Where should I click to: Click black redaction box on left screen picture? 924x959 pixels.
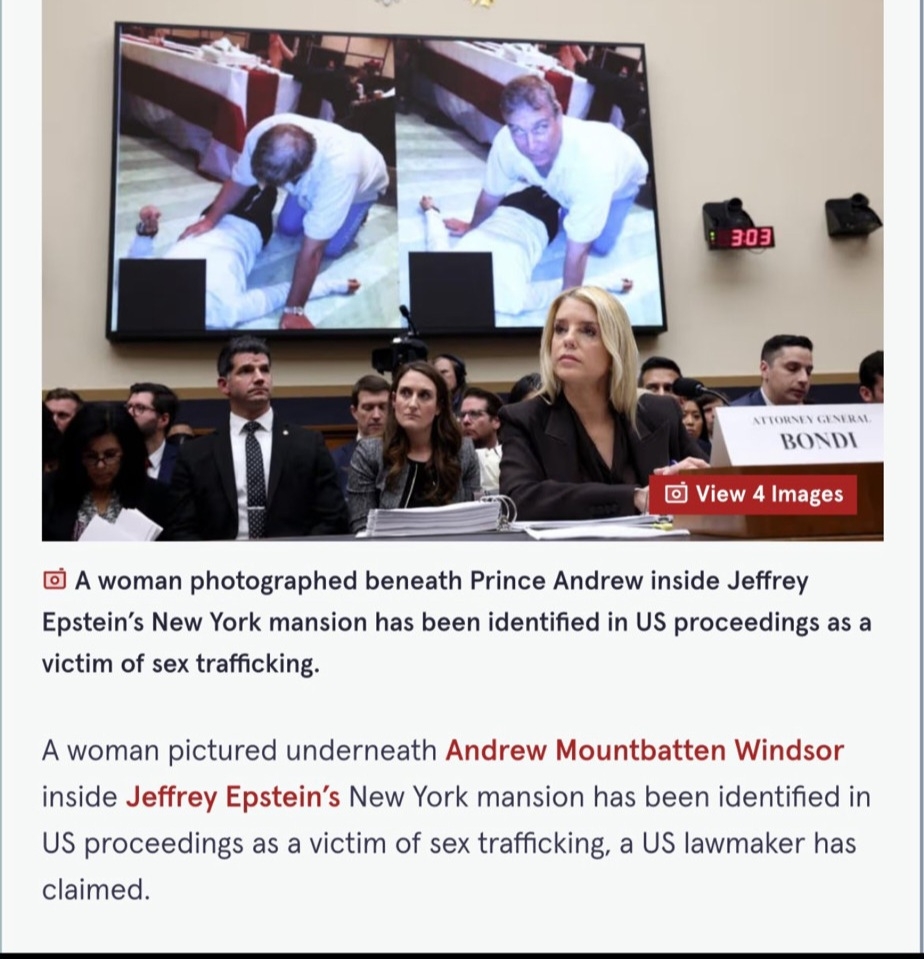[162, 295]
